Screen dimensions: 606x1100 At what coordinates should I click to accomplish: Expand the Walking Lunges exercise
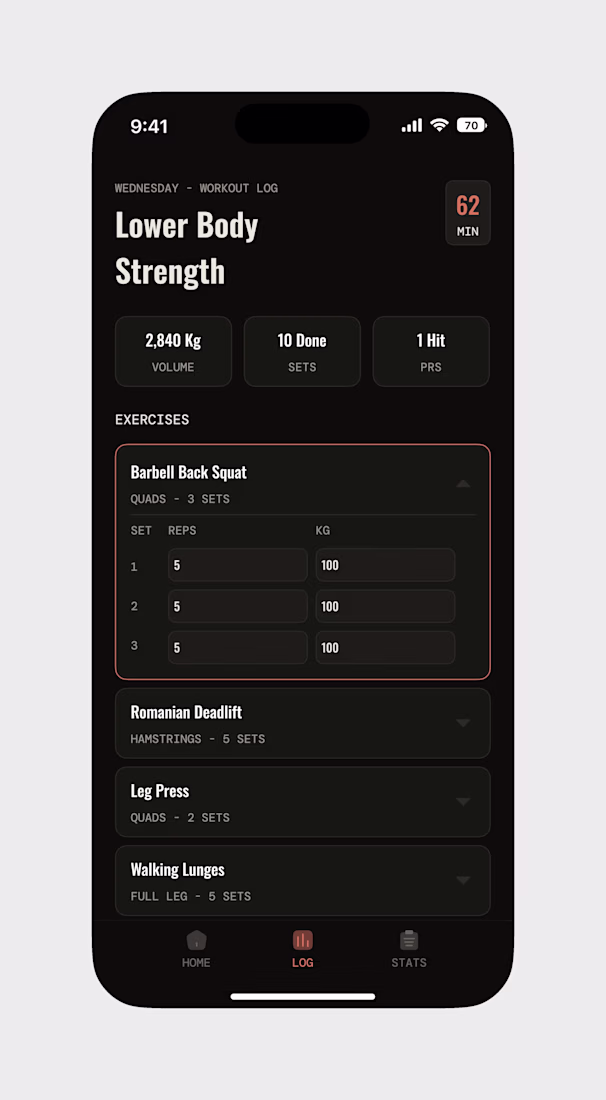(x=462, y=880)
